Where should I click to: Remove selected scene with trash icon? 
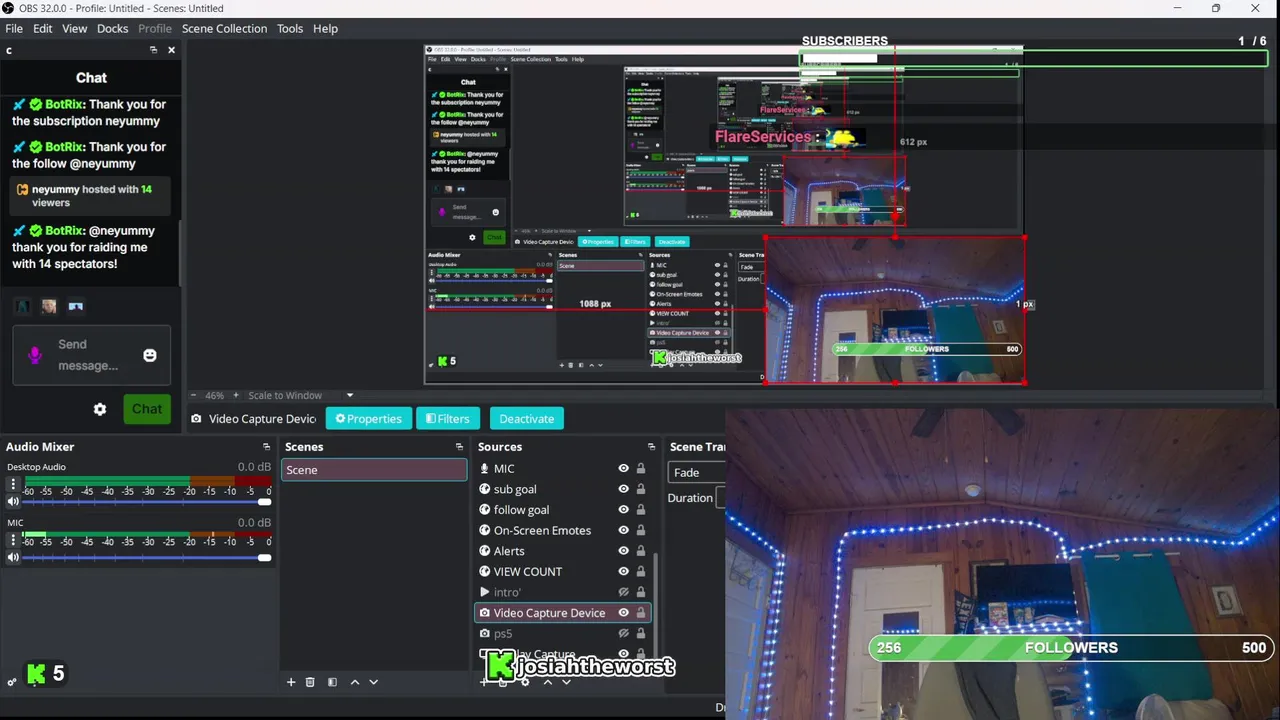(310, 682)
